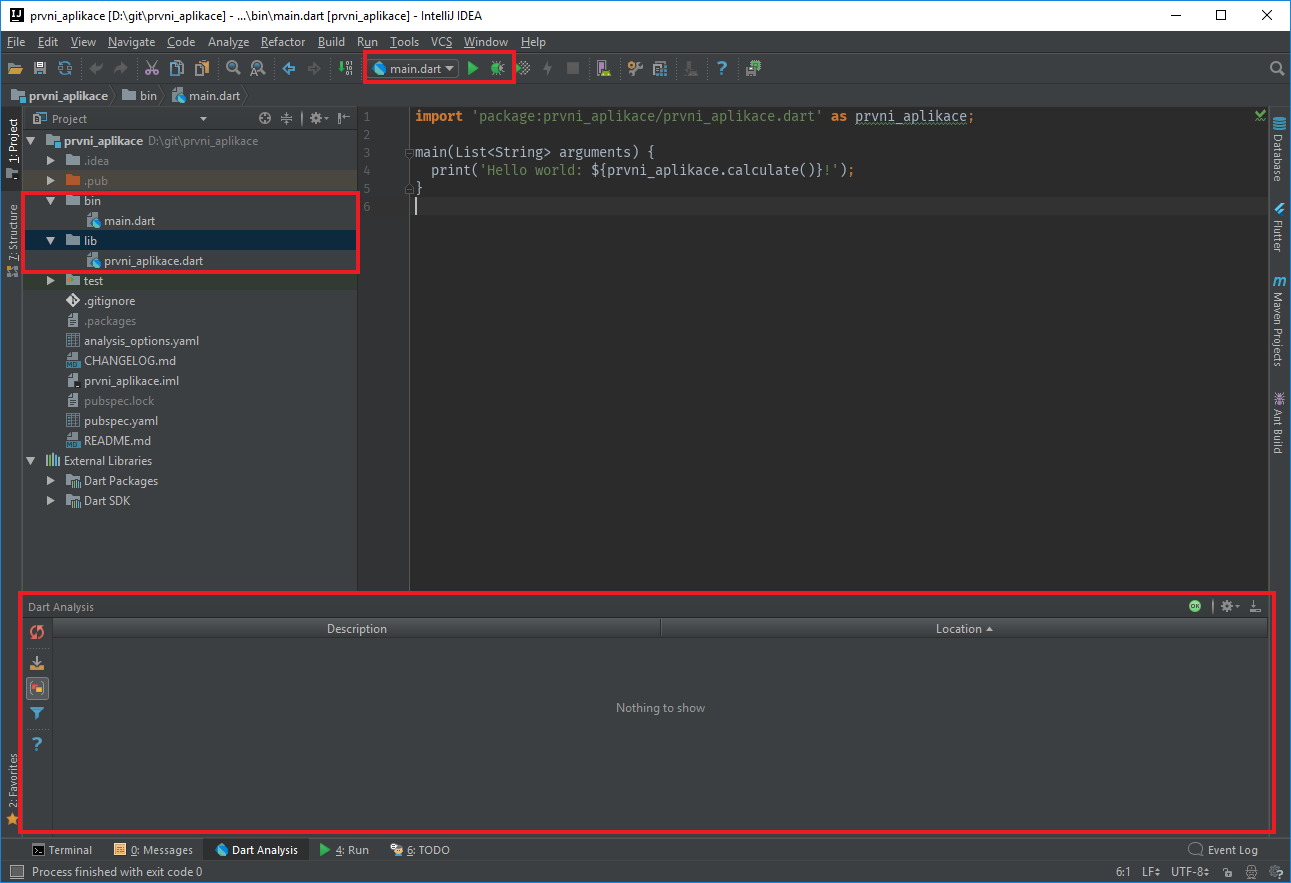
Task: Click the Cut scissors icon in toolbar
Action: coord(152,68)
